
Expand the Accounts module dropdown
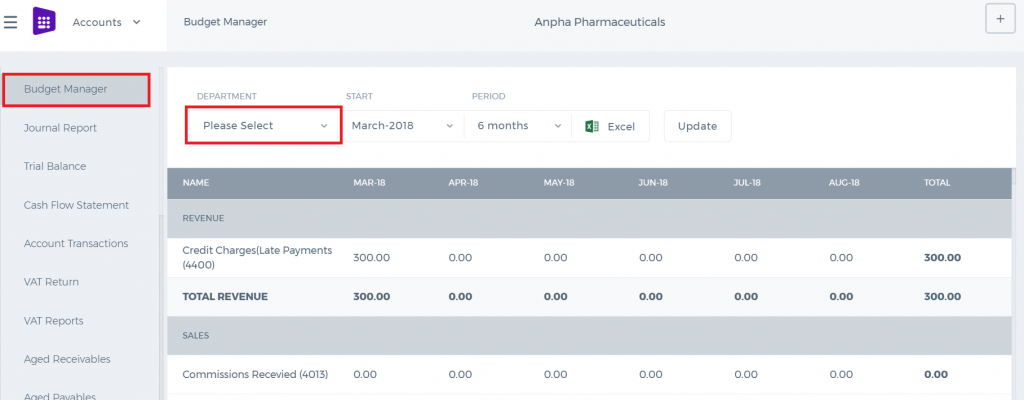click(106, 22)
